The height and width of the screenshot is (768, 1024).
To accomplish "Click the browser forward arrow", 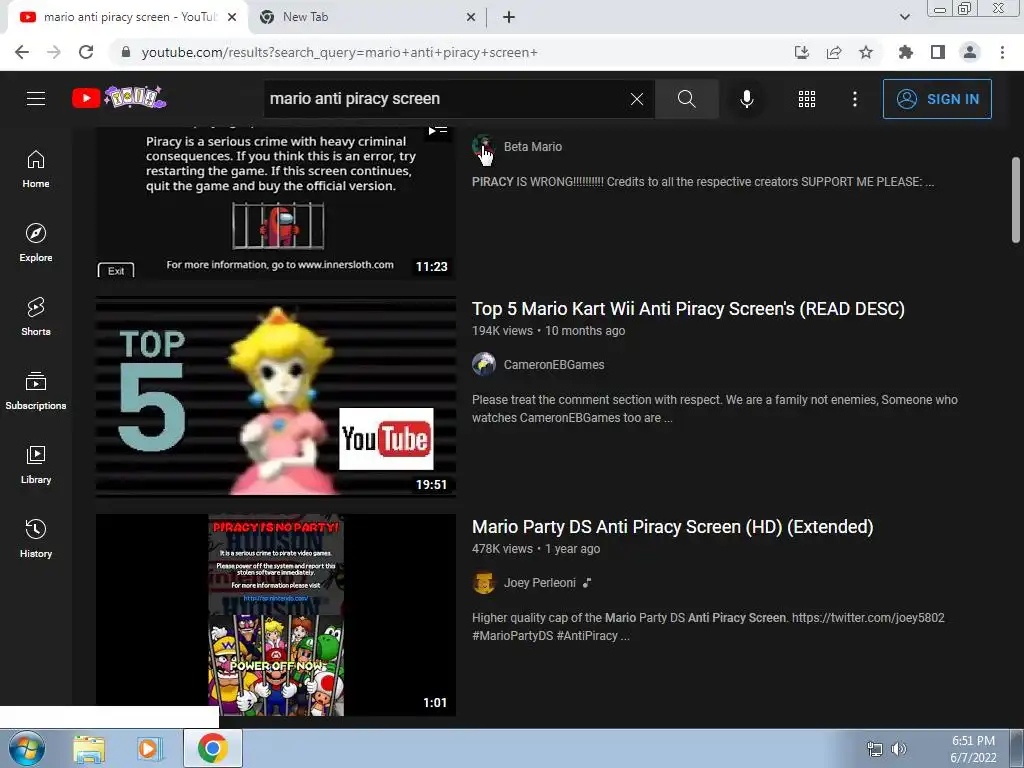I will pos(54,52).
